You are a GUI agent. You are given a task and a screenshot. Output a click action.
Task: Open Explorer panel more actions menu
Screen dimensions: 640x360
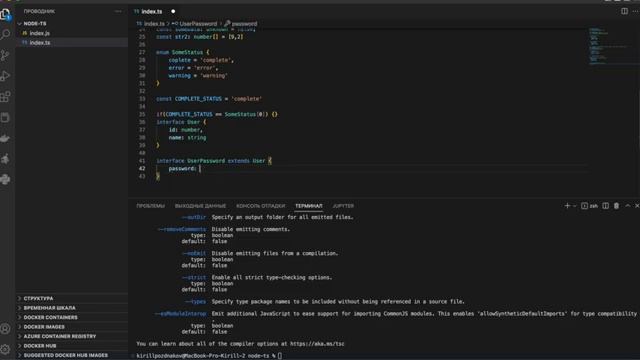(118, 11)
